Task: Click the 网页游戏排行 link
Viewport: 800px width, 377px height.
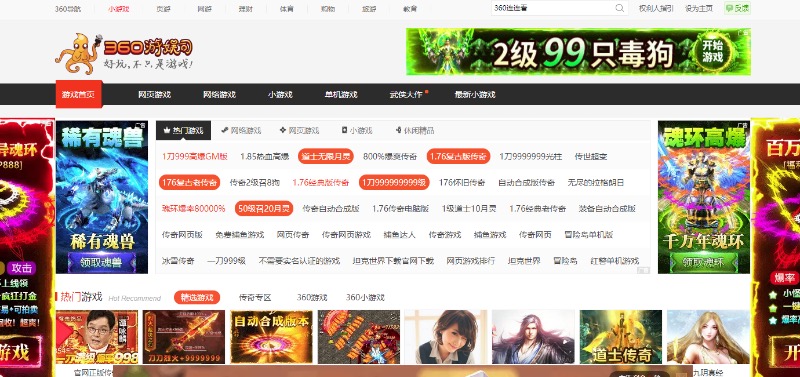Action: 471,261
